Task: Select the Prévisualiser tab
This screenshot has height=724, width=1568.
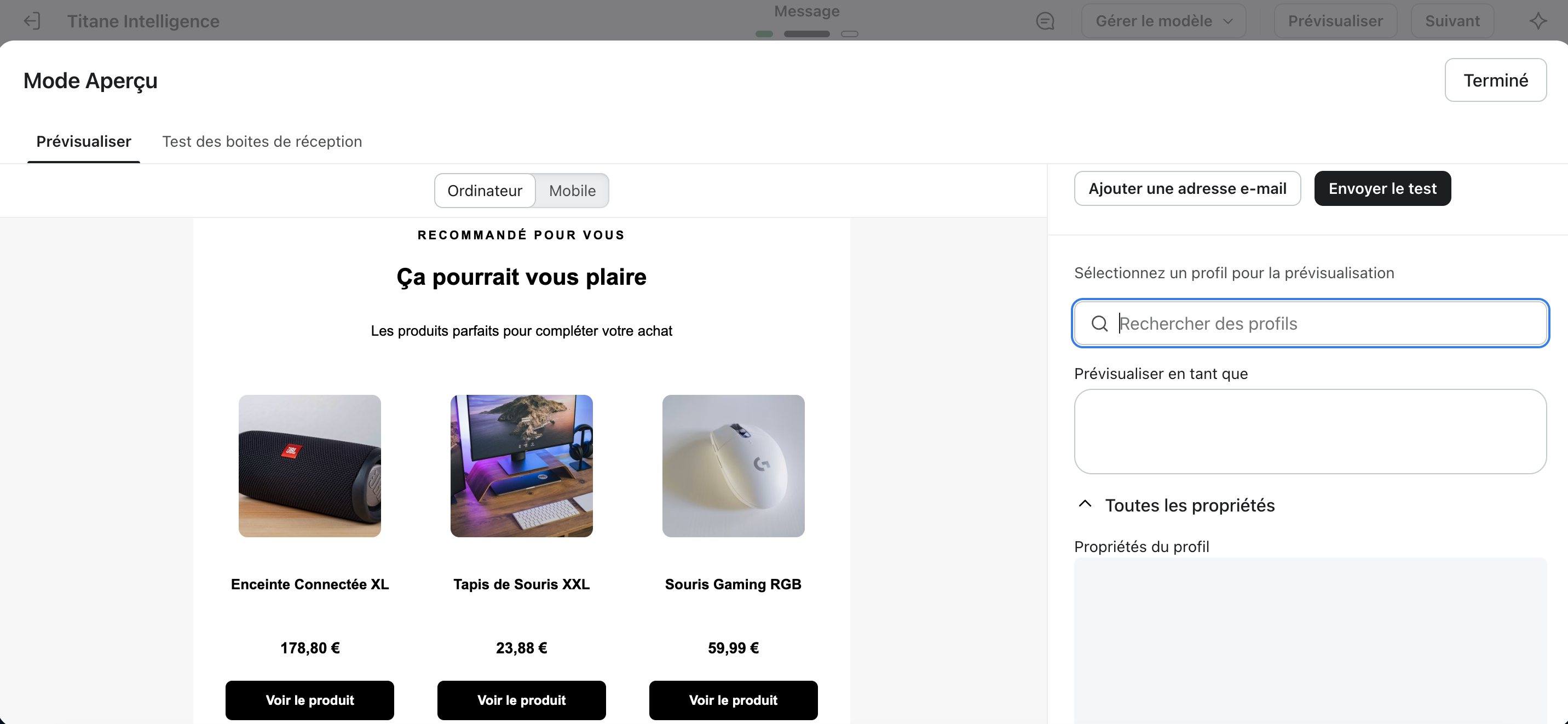Action: (83, 141)
